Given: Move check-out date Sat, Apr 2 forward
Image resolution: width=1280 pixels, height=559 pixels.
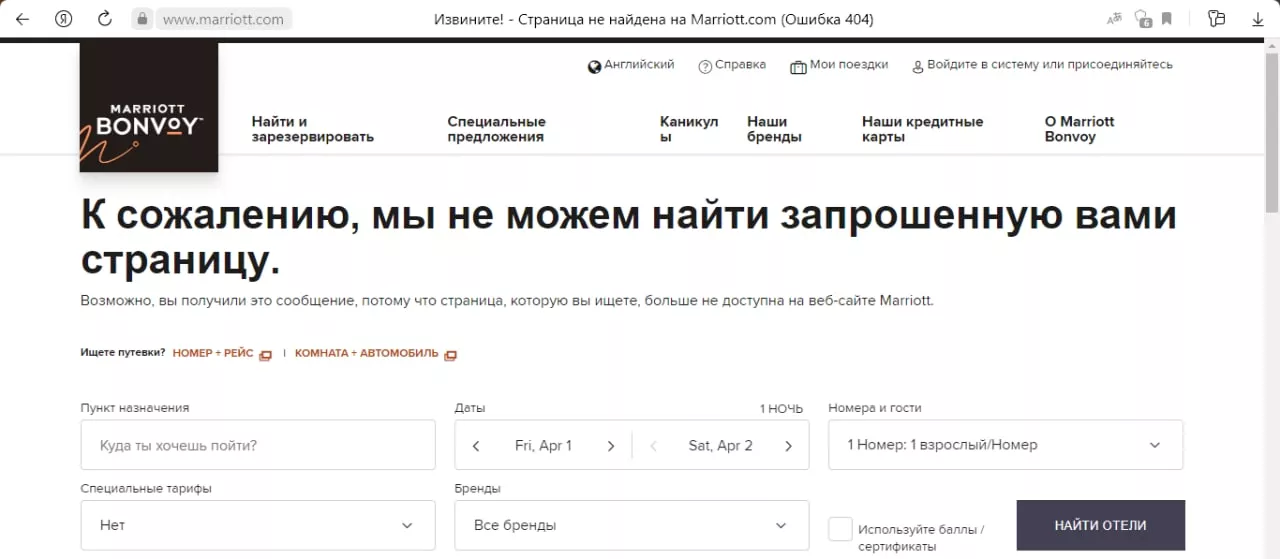Looking at the screenshot, I should 788,446.
